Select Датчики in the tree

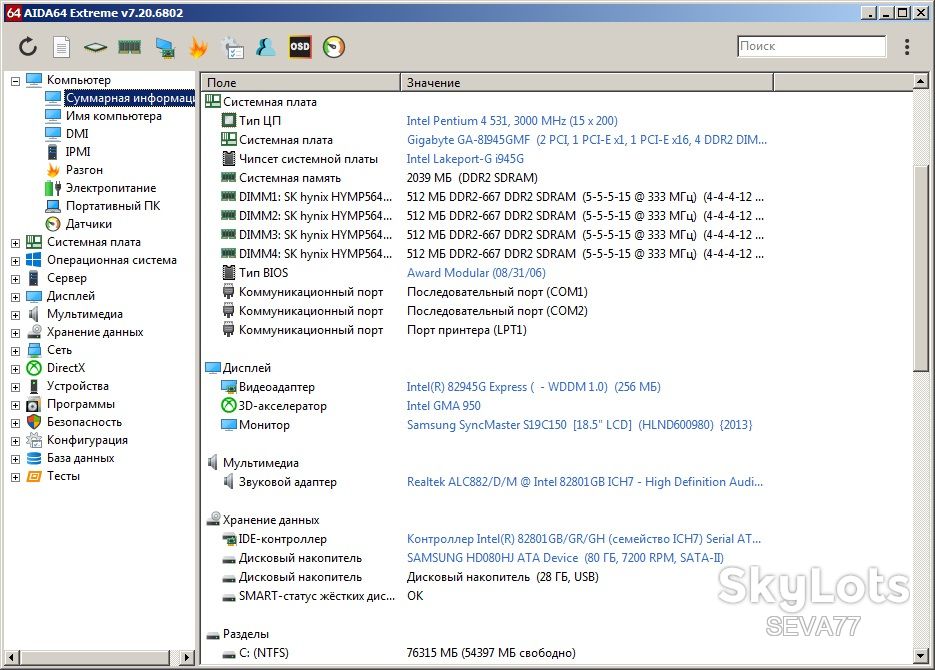(x=88, y=224)
